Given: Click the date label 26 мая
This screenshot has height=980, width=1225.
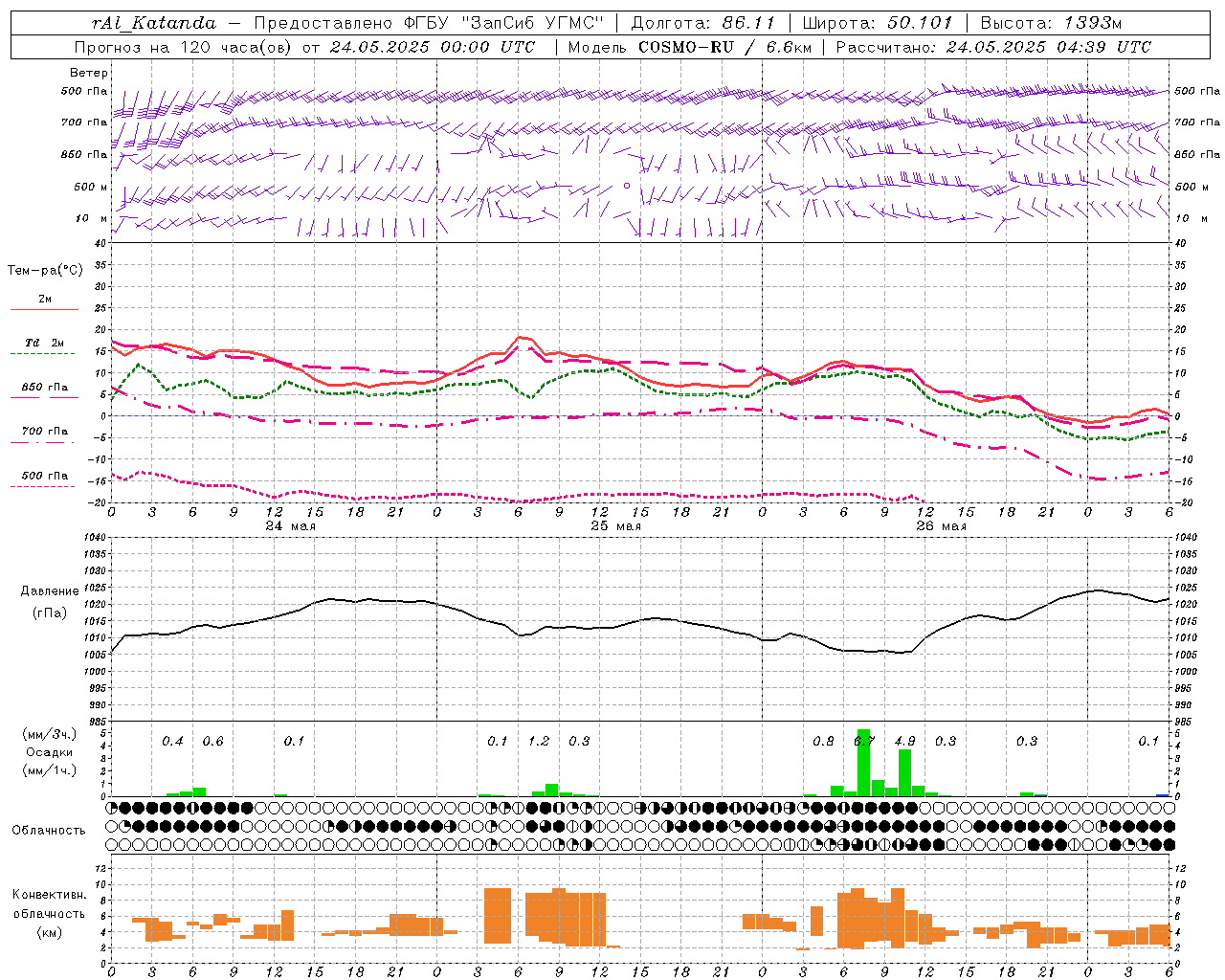Looking at the screenshot, I should (x=941, y=526).
